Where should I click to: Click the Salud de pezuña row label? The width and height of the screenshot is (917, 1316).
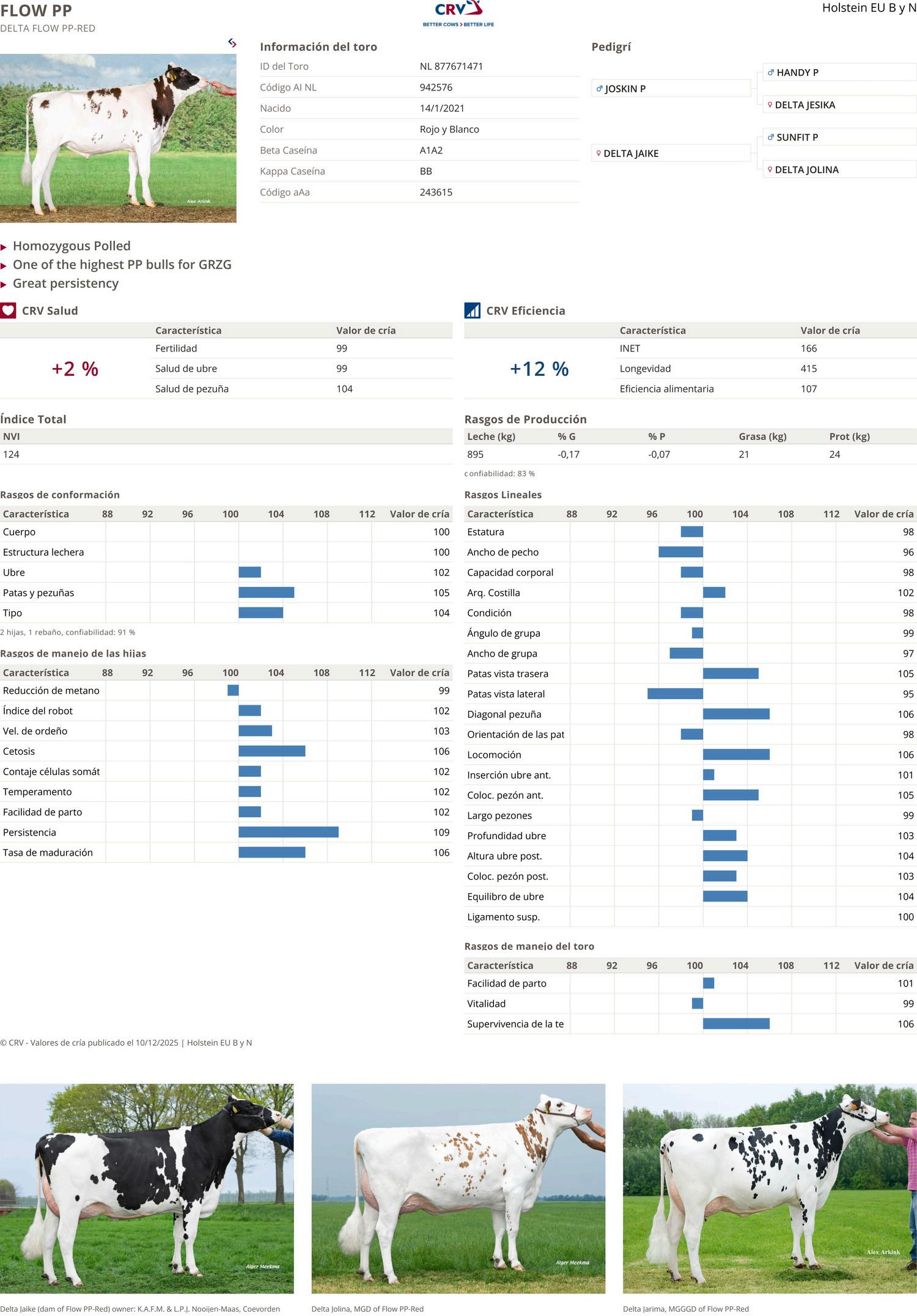coord(192,389)
